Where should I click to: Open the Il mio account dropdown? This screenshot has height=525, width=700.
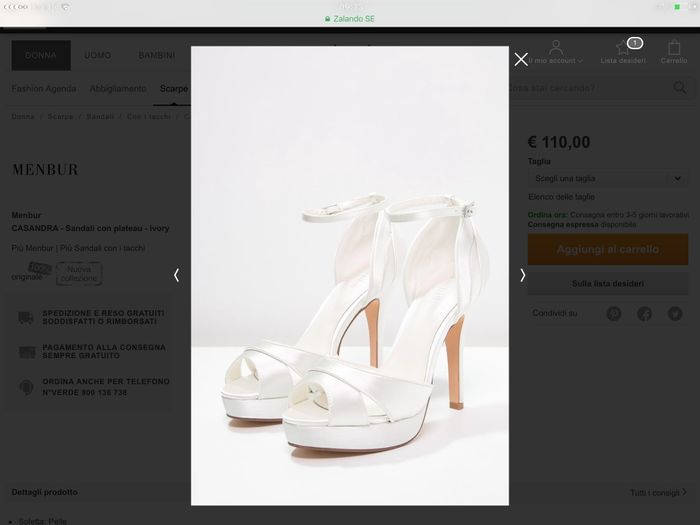[x=555, y=61]
